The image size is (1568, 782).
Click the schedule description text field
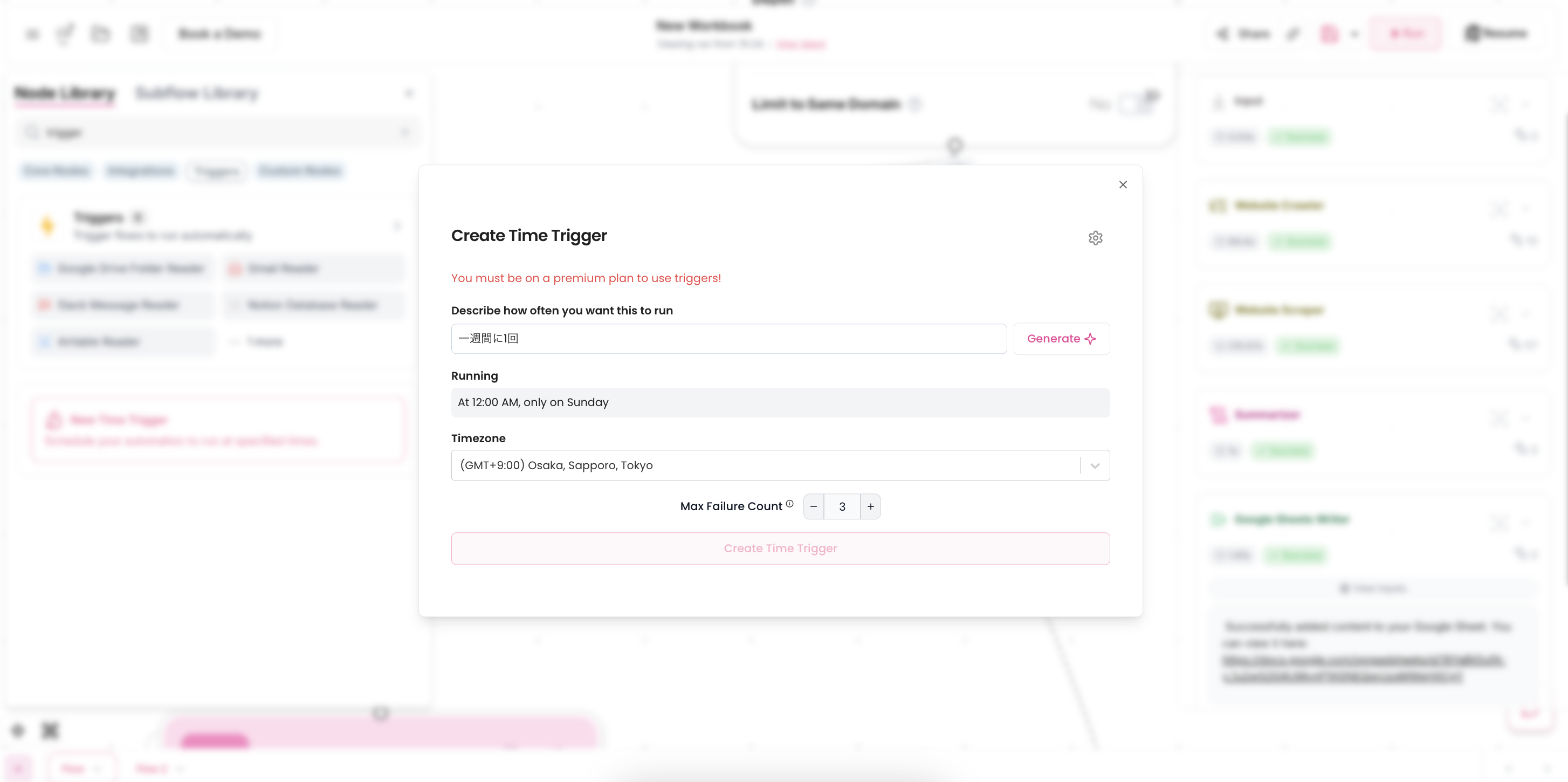[728, 339]
